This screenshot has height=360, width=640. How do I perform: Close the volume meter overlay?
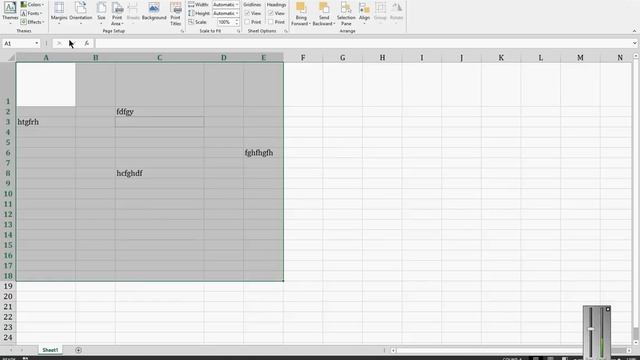(x=607, y=309)
